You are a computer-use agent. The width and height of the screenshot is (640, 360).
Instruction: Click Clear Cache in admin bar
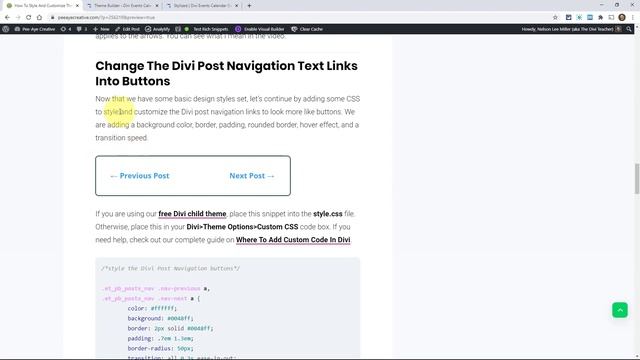coord(307,29)
